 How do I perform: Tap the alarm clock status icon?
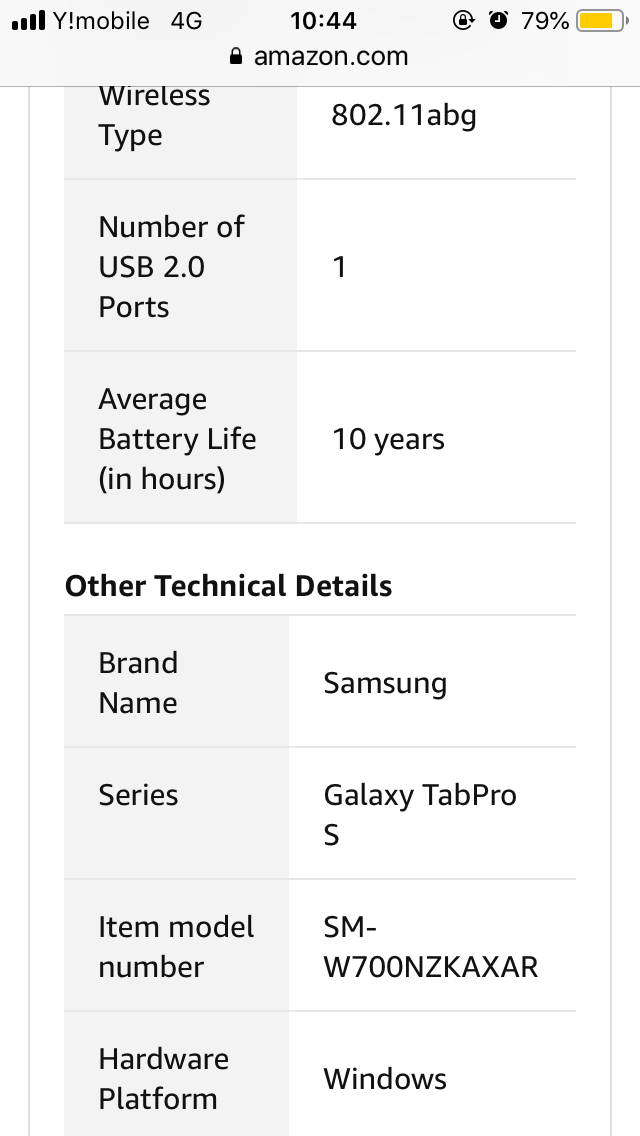tap(498, 20)
